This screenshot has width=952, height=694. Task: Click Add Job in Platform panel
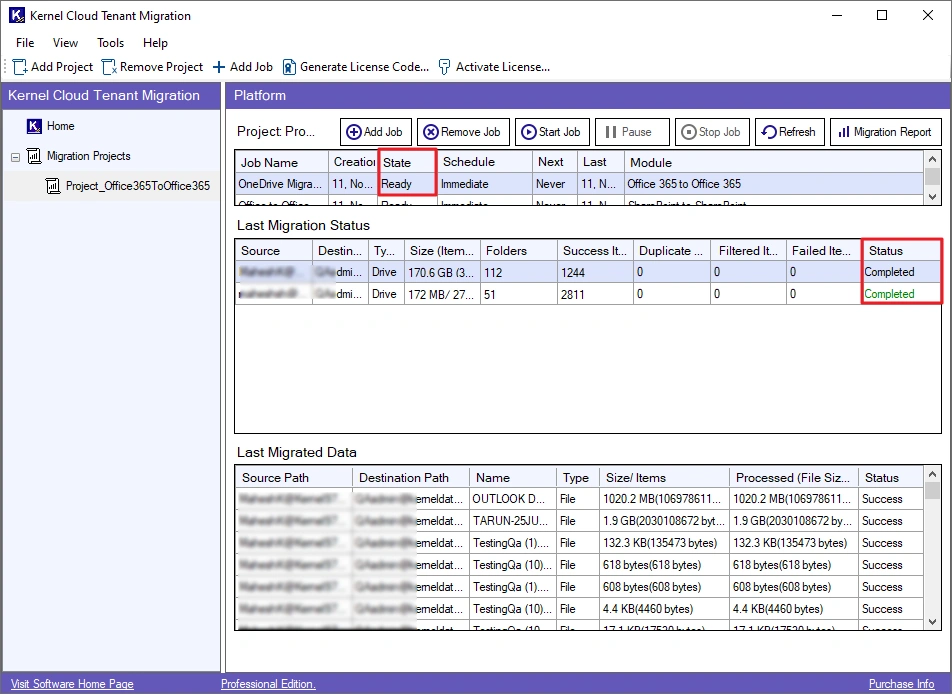pyautogui.click(x=374, y=132)
